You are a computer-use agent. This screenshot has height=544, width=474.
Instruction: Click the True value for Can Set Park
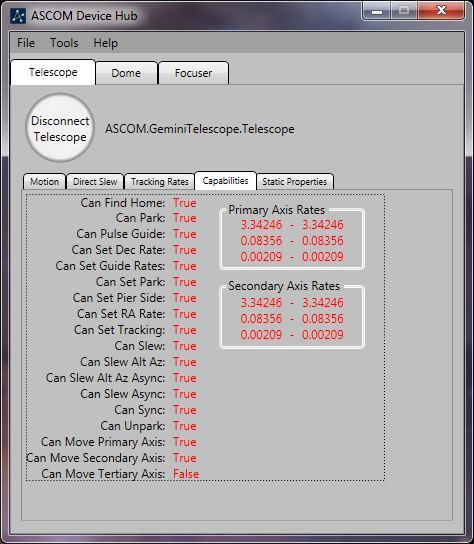185,282
